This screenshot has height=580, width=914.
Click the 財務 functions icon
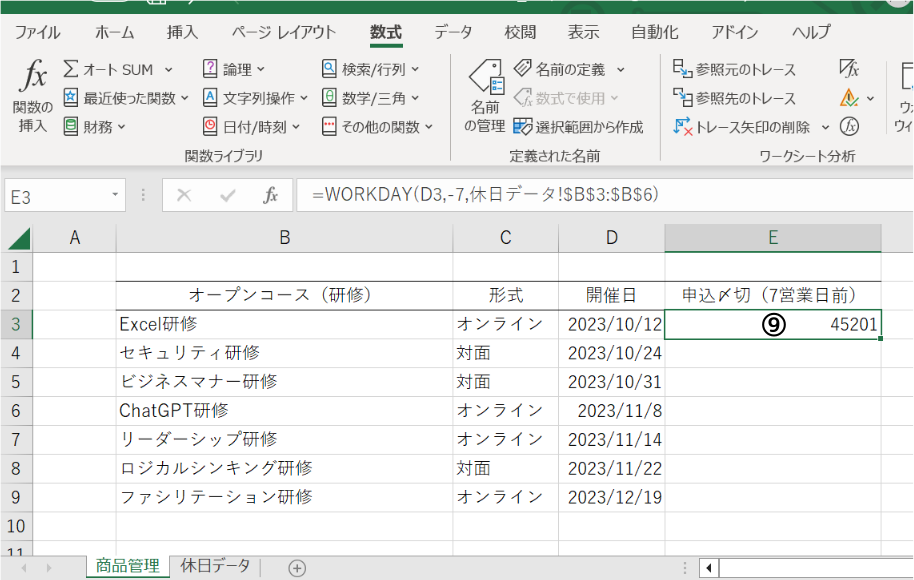pos(71,127)
